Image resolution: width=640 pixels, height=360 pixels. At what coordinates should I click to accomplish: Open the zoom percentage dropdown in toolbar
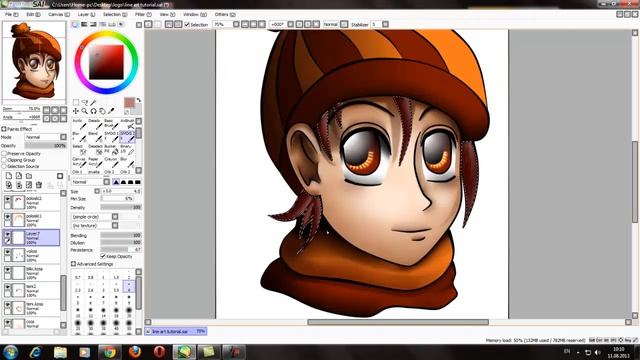click(236, 24)
